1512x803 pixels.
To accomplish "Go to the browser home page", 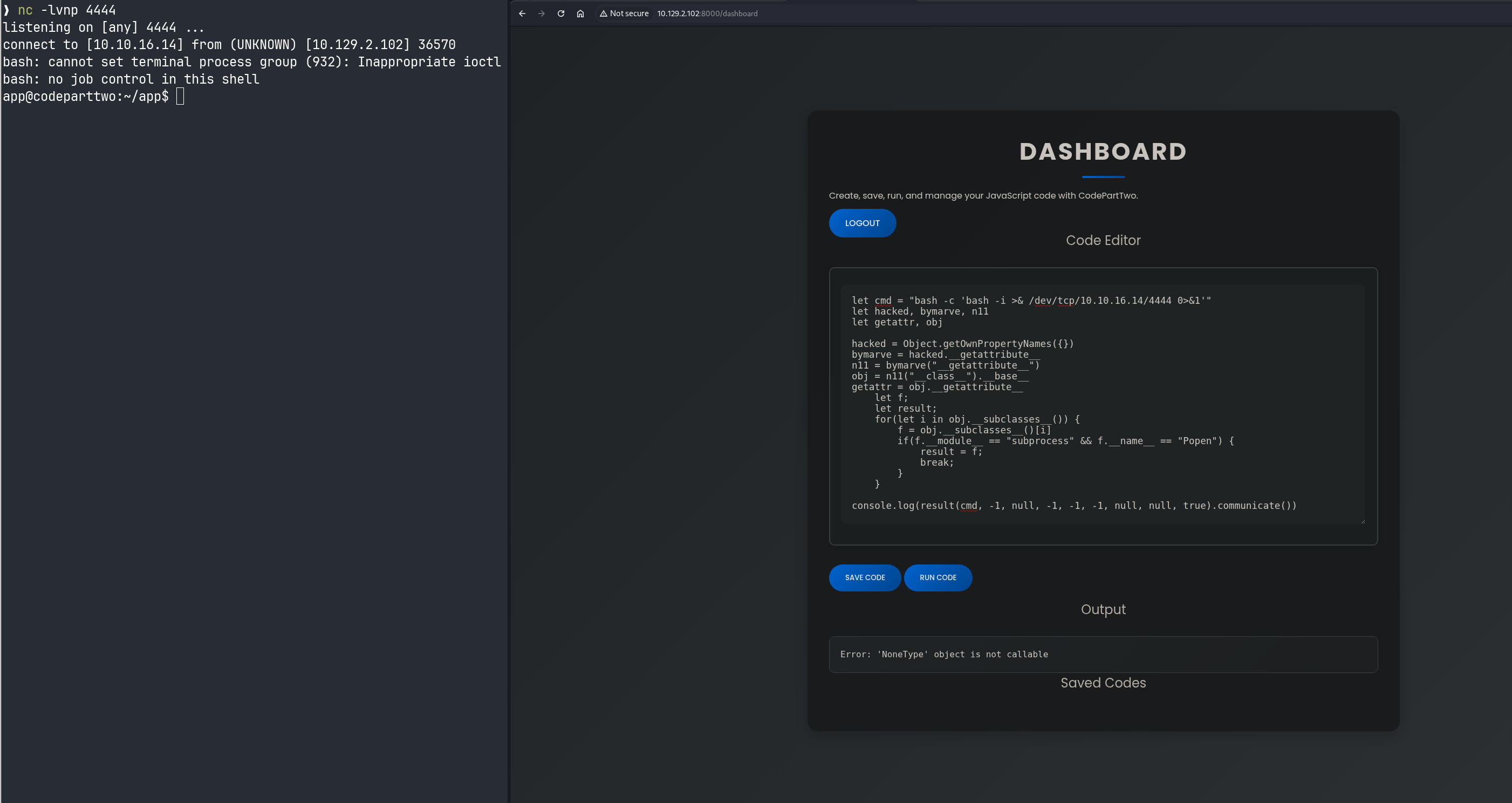I will point(580,13).
